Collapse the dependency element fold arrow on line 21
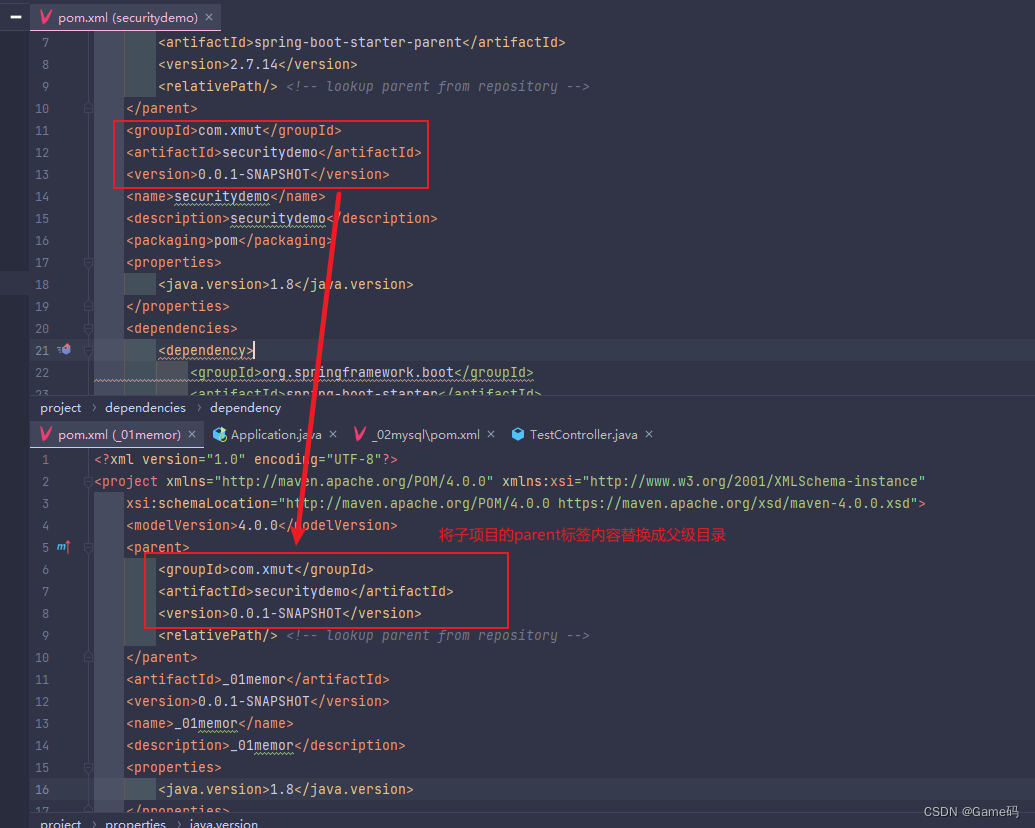This screenshot has width=1035, height=828. click(x=88, y=350)
